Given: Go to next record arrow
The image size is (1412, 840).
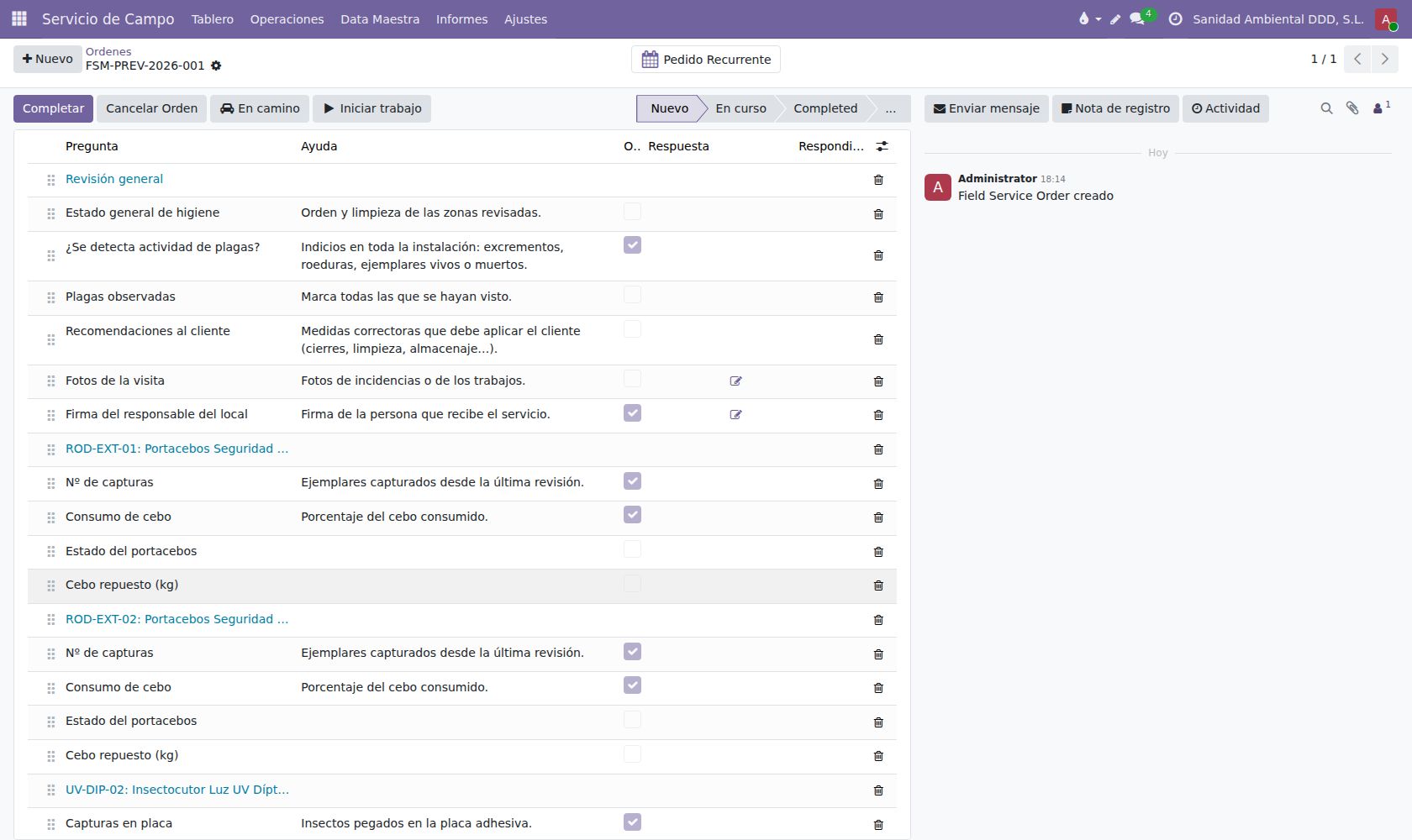Looking at the screenshot, I should 1384,59.
